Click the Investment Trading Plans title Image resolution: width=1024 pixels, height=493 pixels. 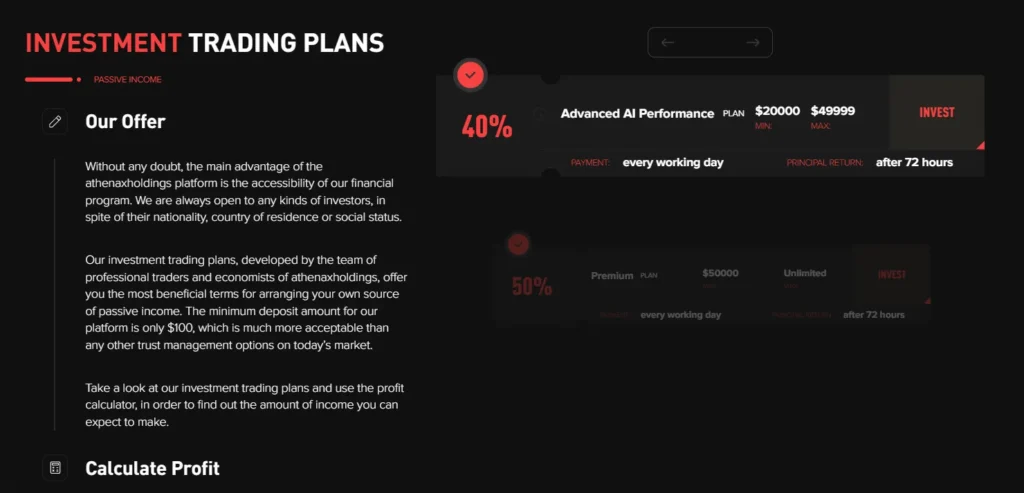coord(204,43)
